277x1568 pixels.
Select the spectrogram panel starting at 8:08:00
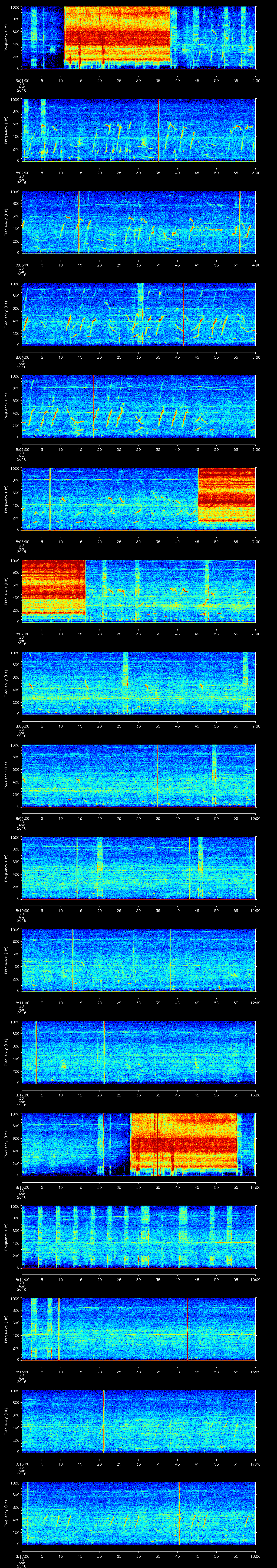tap(139, 683)
